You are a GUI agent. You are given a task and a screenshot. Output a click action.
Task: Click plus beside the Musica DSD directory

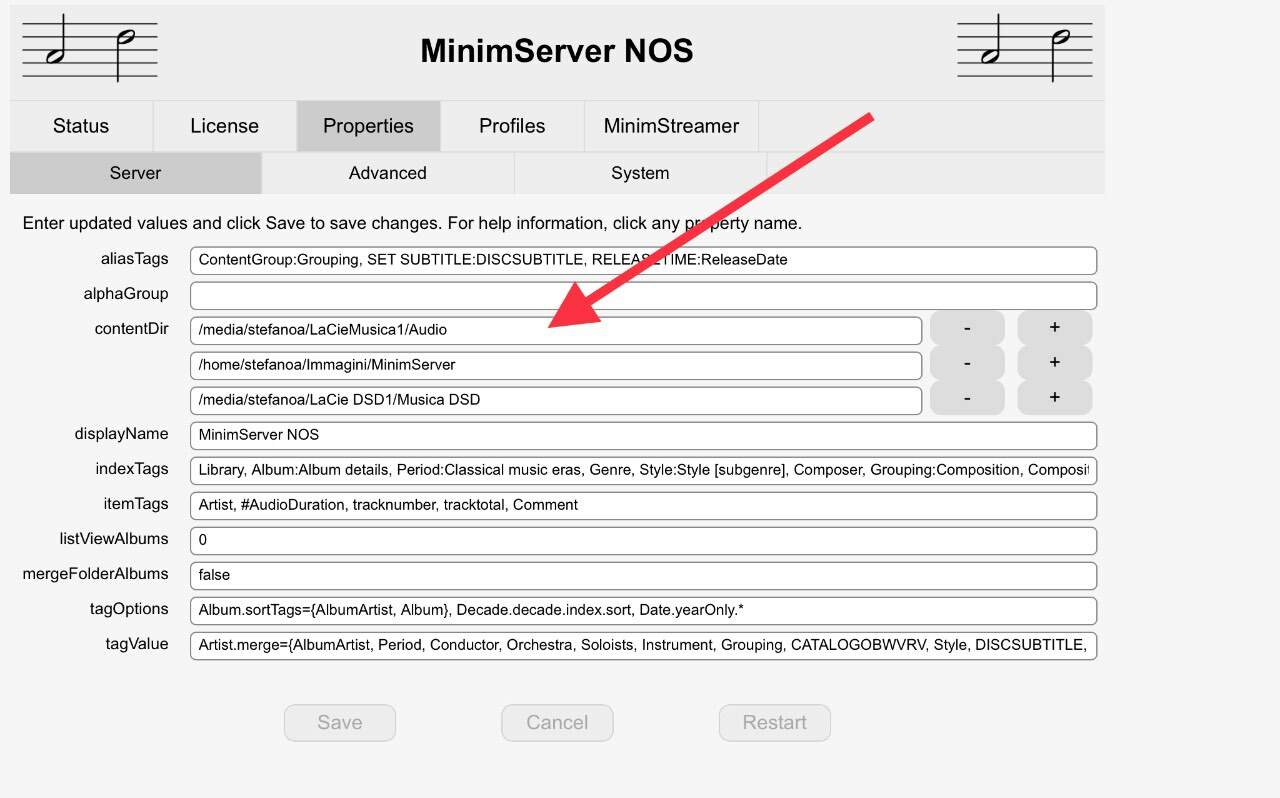1055,398
